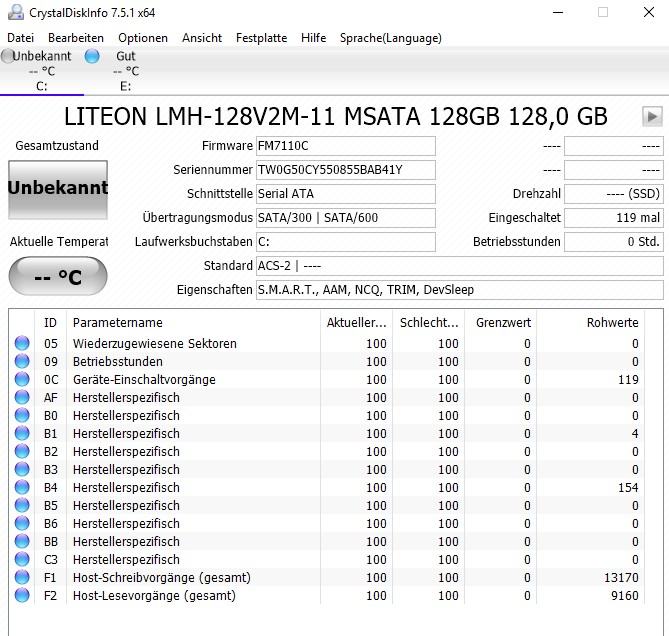Click raw value 13170 in row F1

click(621, 578)
